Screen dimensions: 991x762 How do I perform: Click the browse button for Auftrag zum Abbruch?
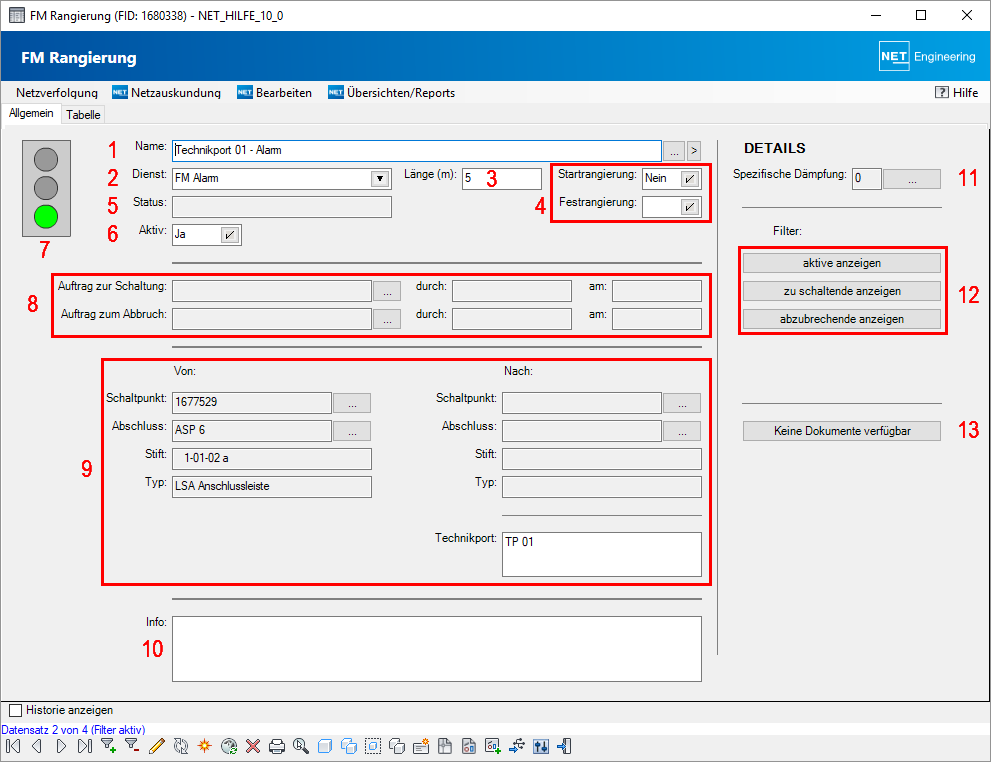[x=387, y=319]
